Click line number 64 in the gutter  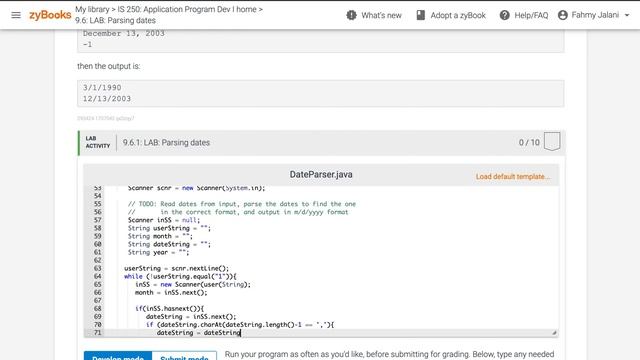coord(98,276)
